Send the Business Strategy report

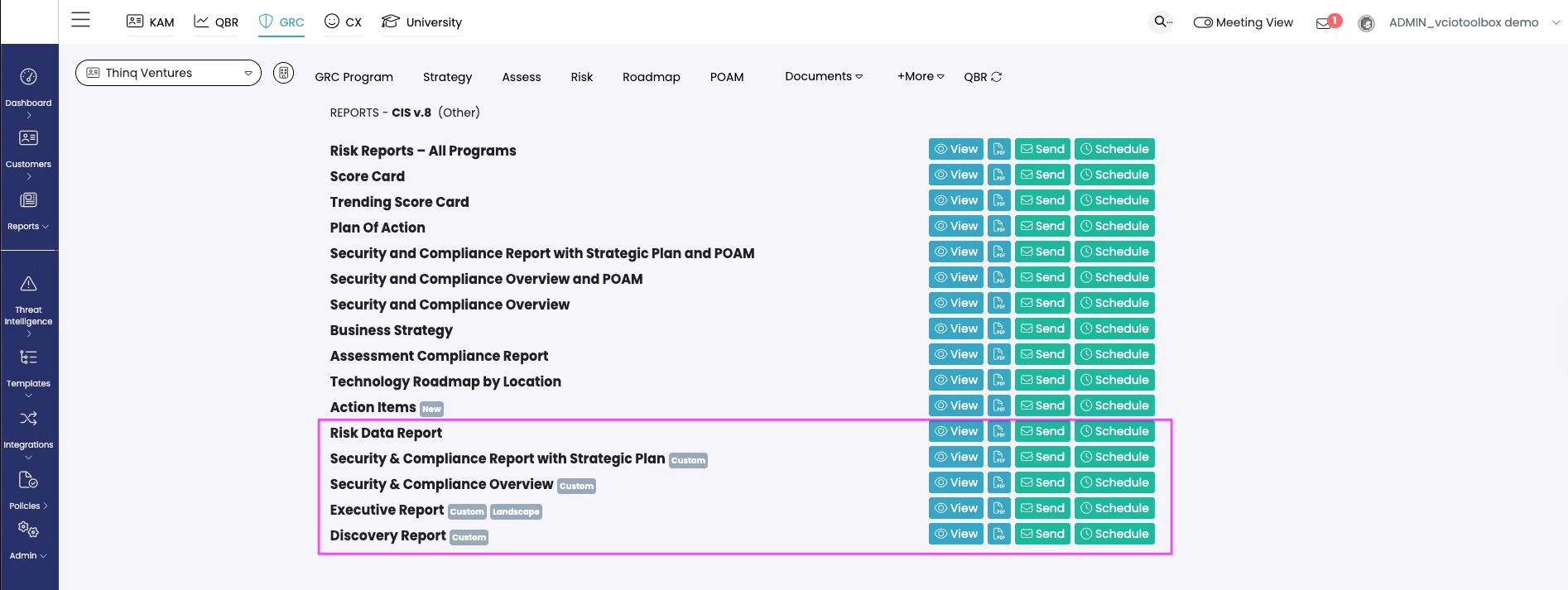pos(1042,329)
